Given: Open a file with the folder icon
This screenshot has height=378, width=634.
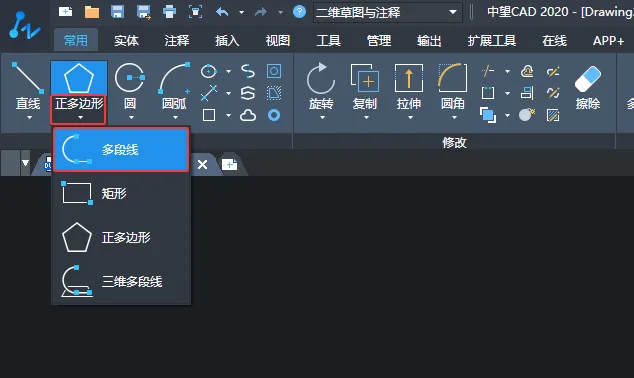Looking at the screenshot, I should [92, 12].
